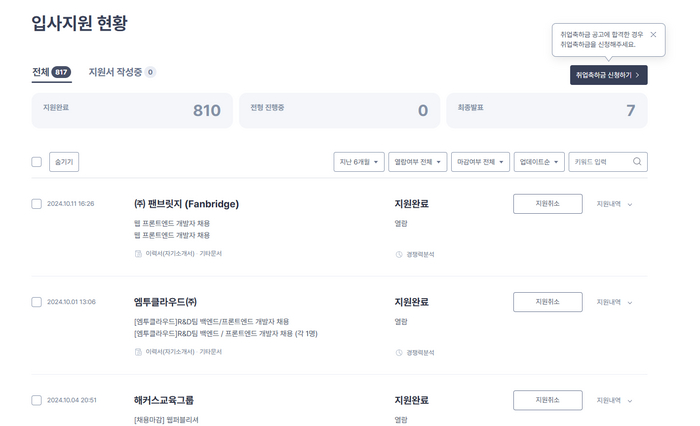The width and height of the screenshot is (700, 426).
Task: Switch to the 전체 tab
Action: 50,72
